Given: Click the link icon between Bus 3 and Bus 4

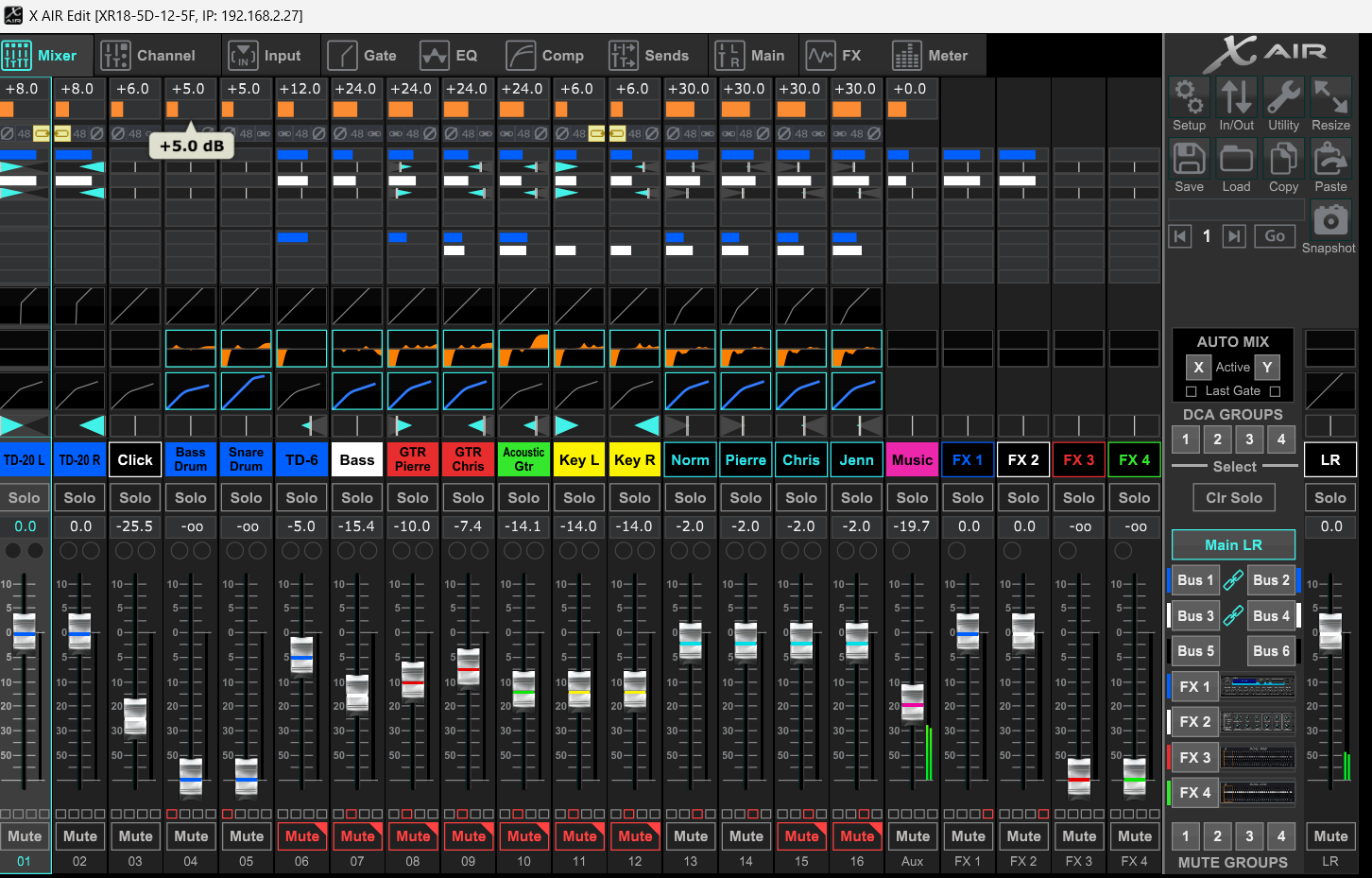Looking at the screenshot, I should [x=1233, y=616].
